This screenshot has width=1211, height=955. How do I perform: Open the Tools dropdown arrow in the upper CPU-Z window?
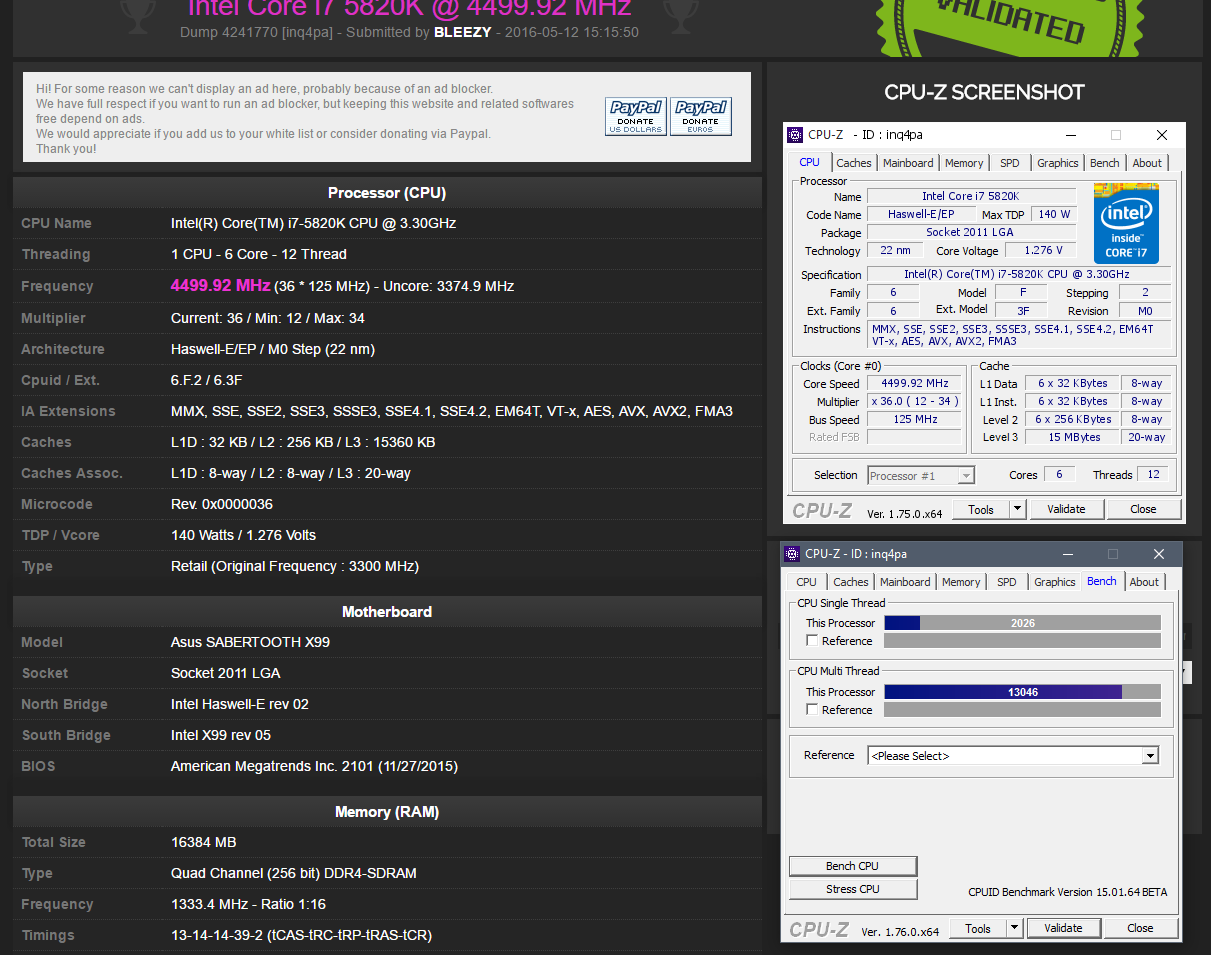(1017, 509)
